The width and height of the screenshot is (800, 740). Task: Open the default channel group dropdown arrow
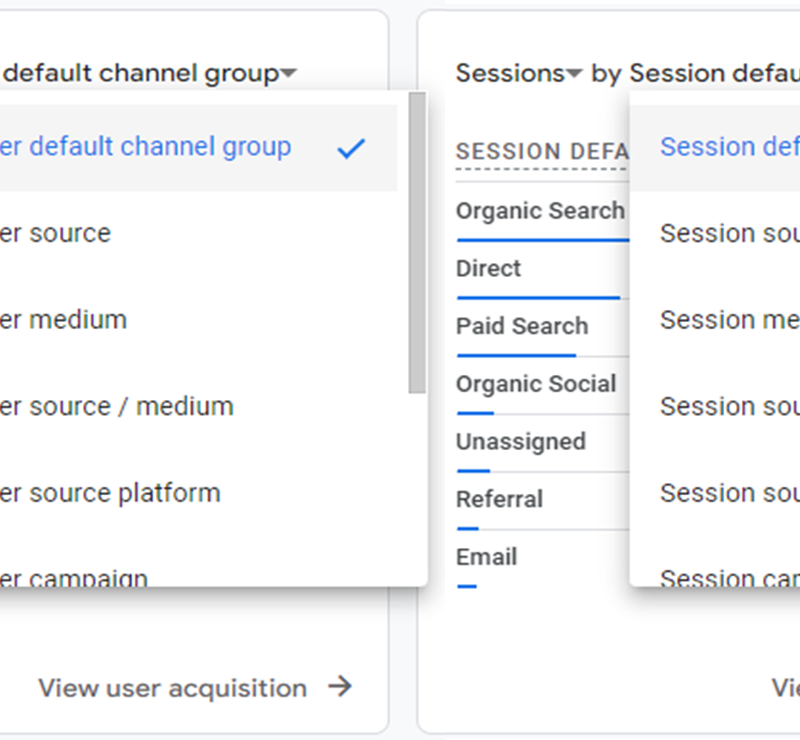289,73
